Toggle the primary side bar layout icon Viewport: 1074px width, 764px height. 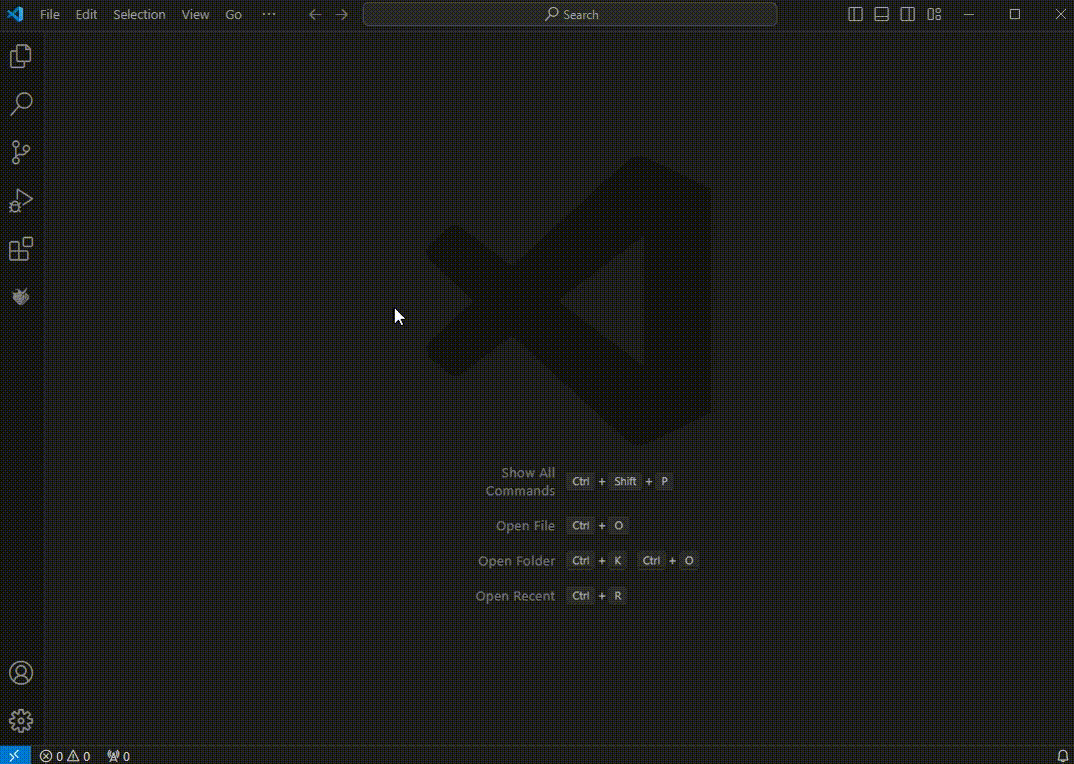click(x=856, y=14)
